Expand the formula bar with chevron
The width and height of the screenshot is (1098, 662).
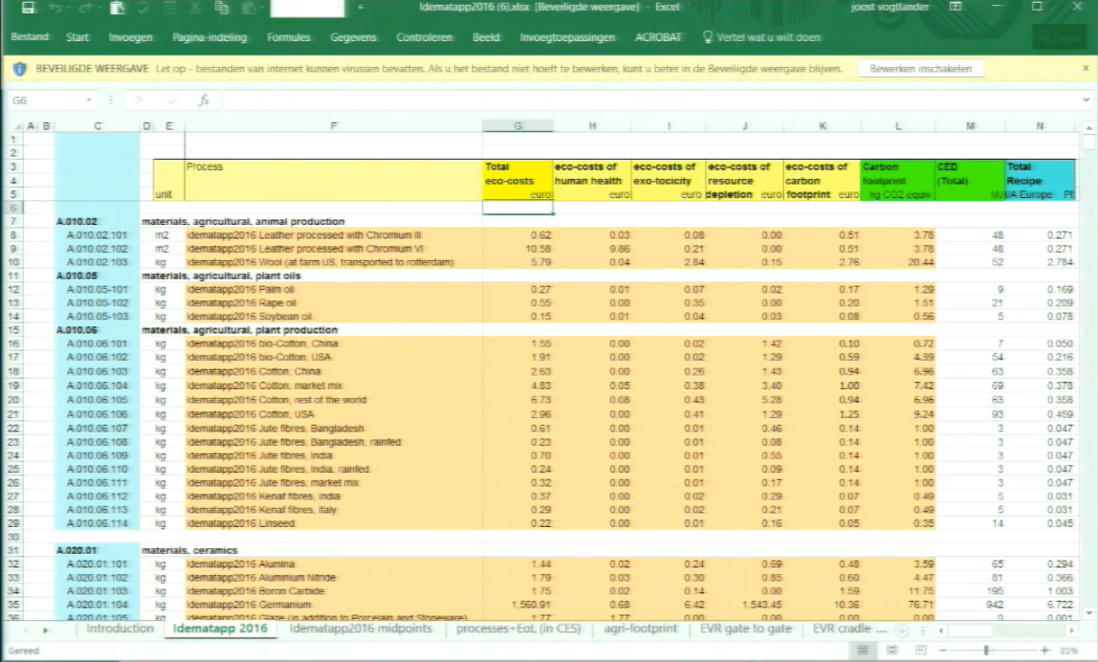coord(1085,100)
